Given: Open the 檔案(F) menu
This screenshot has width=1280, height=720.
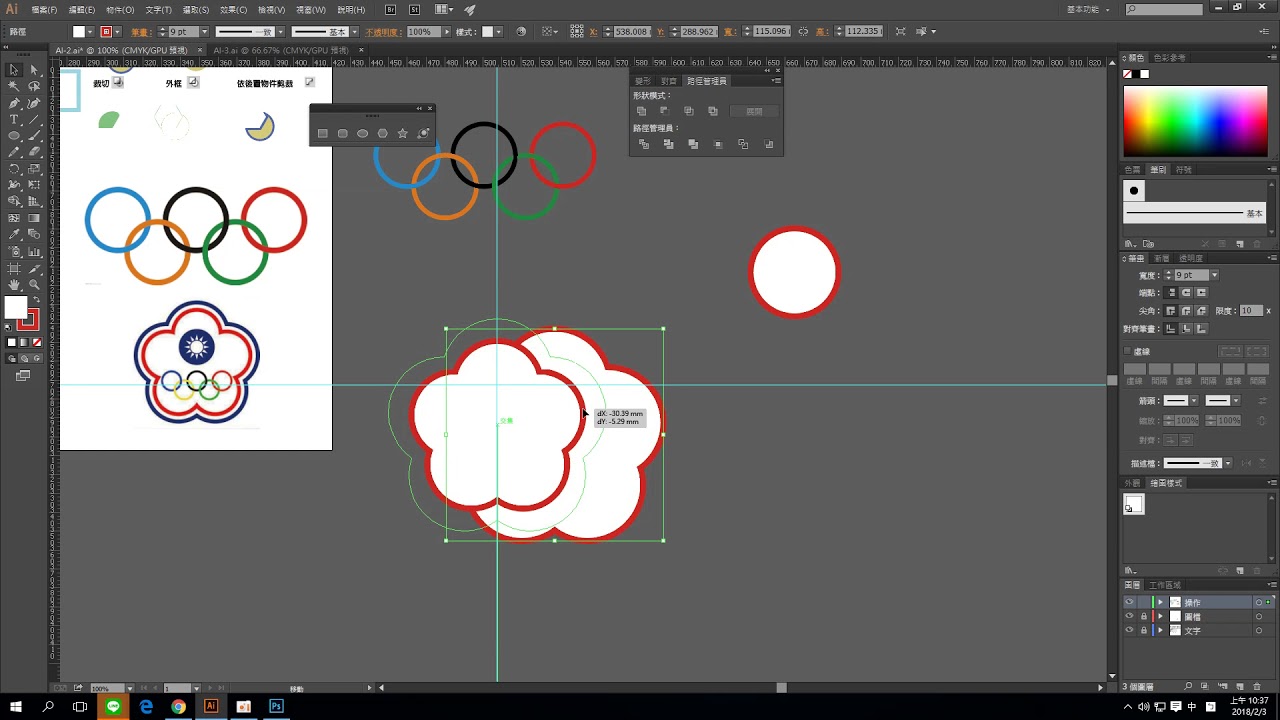Looking at the screenshot, I should 44,9.
